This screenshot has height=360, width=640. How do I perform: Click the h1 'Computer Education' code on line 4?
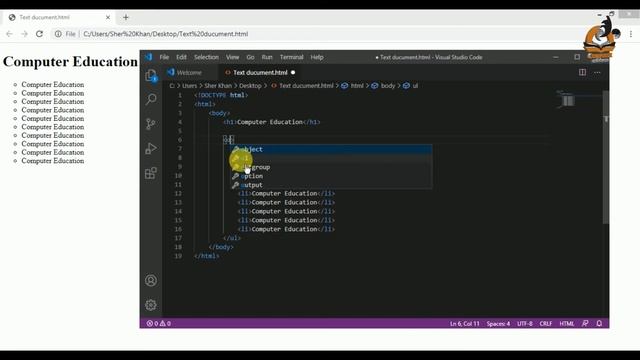coord(271,122)
